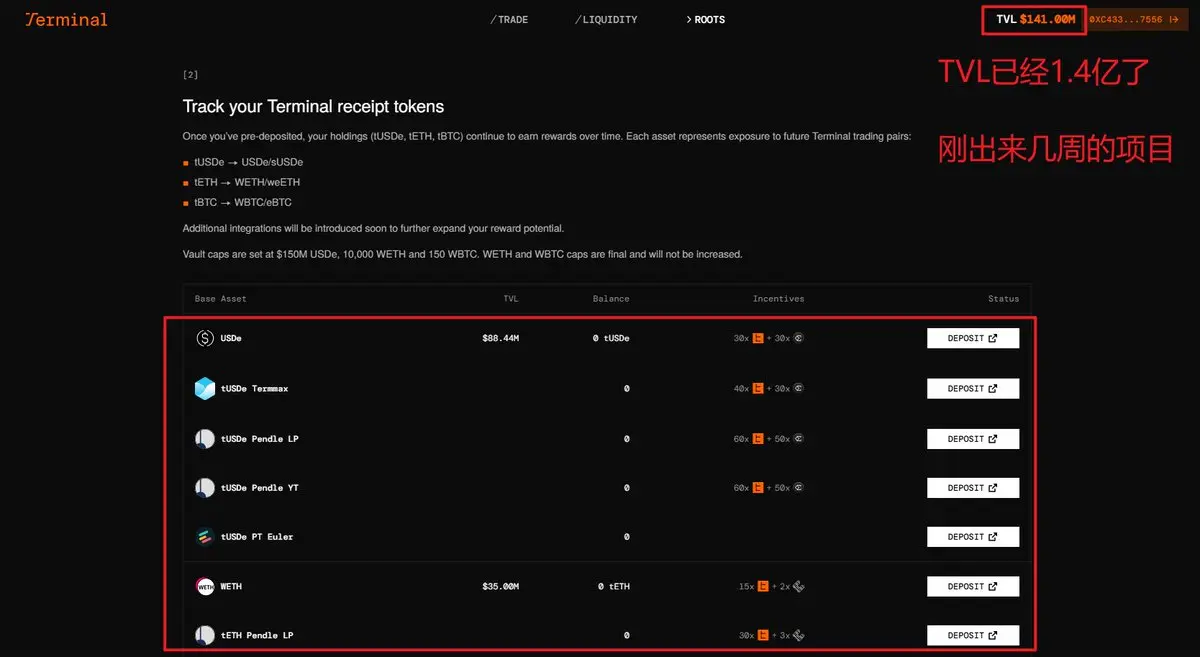Image resolution: width=1200 pixels, height=657 pixels.
Task: Click the Status column header
Action: click(x=1003, y=299)
